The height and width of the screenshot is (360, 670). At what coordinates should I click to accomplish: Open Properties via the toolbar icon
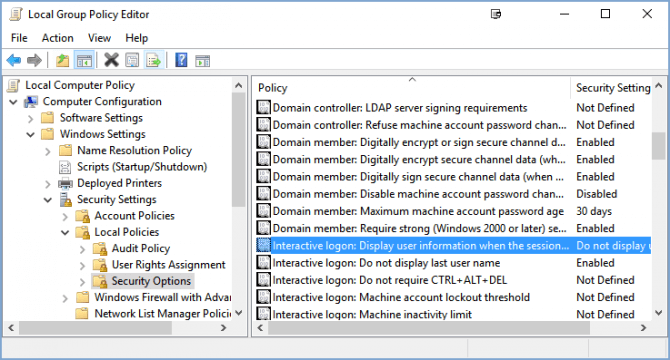132,60
